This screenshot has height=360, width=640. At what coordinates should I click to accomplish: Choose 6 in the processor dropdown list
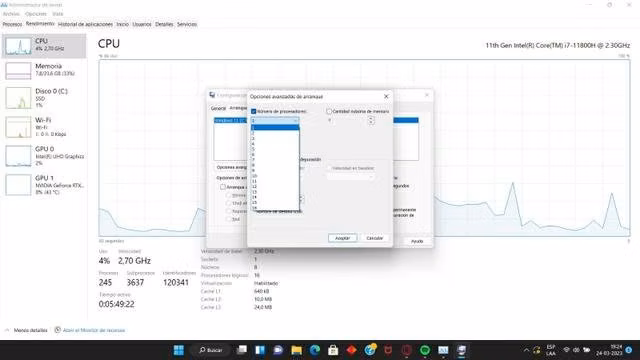275,154
